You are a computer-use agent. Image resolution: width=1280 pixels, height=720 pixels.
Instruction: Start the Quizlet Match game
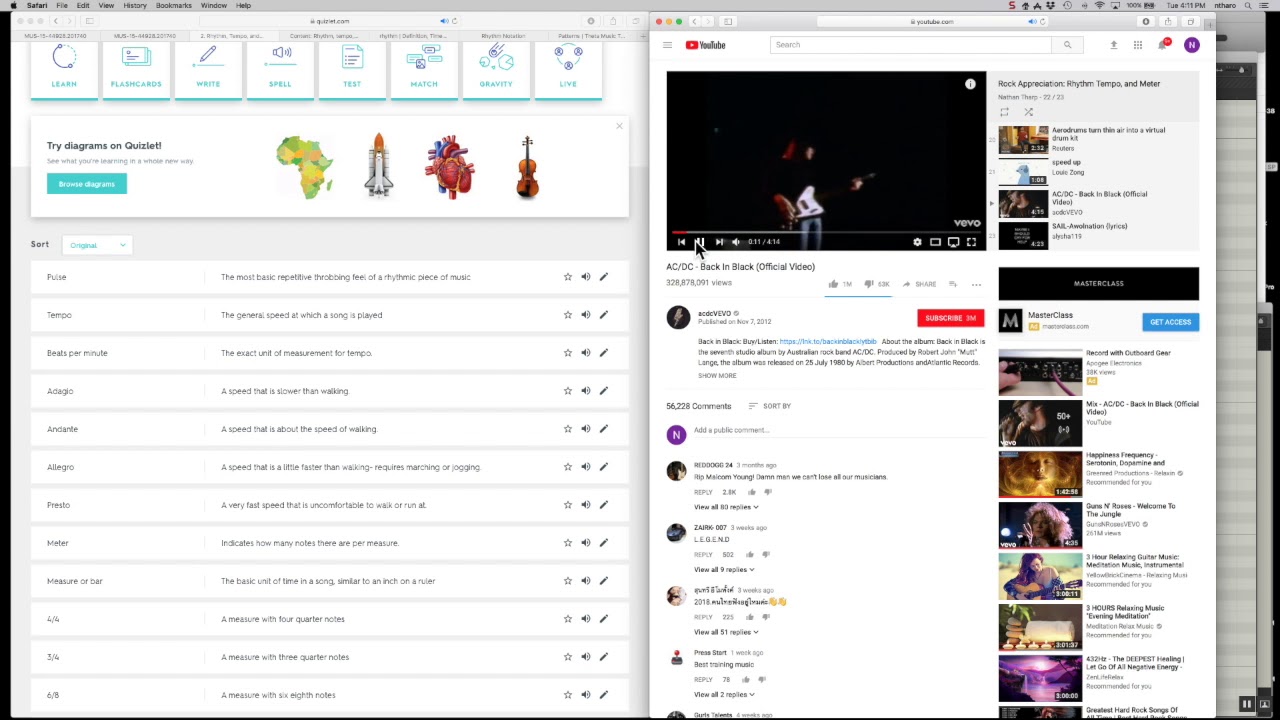(424, 70)
